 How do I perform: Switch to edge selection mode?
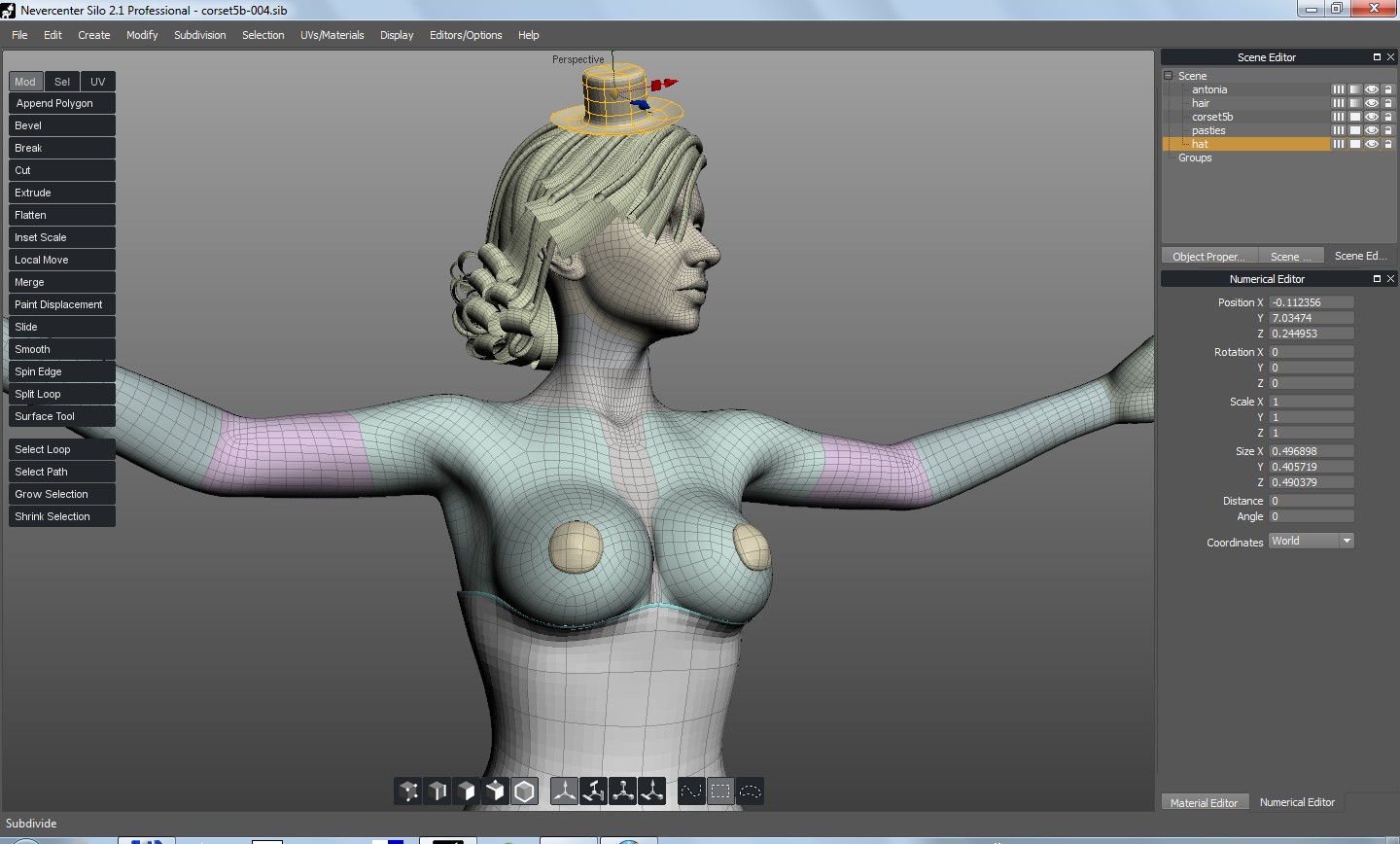pyautogui.click(x=437, y=791)
